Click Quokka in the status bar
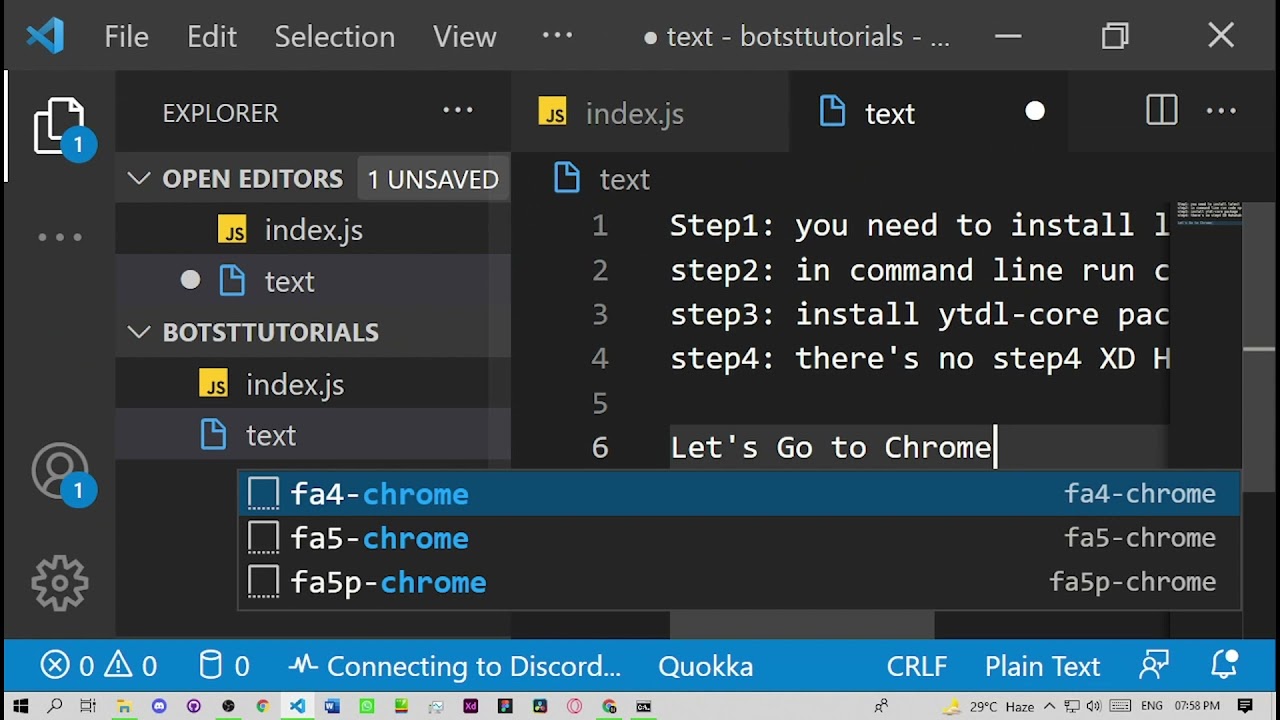Viewport: 1280px width, 720px height. tap(706, 666)
